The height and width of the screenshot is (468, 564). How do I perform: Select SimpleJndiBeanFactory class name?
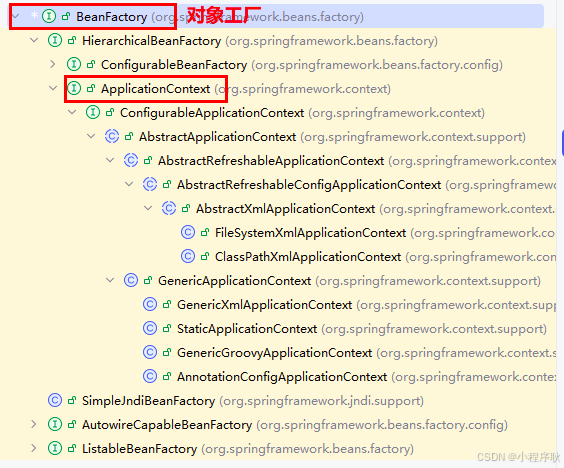[x=149, y=401]
